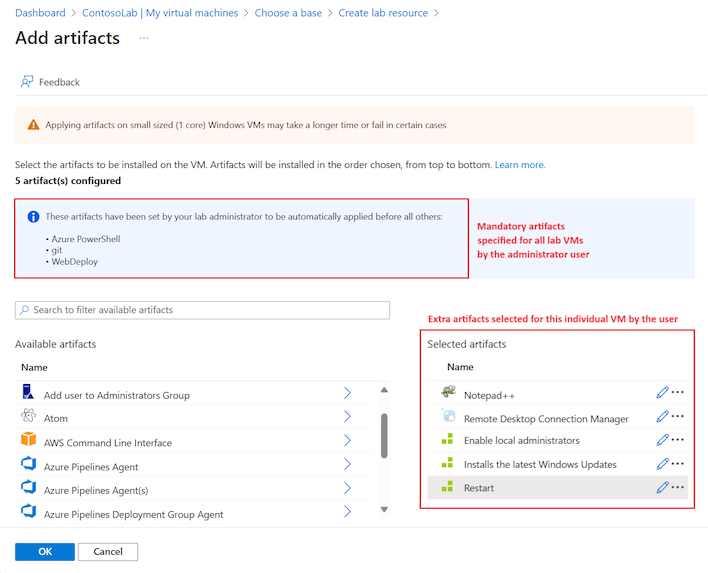Navigate to Choose a base breadcrumb
708x573 pixels.
click(x=289, y=13)
